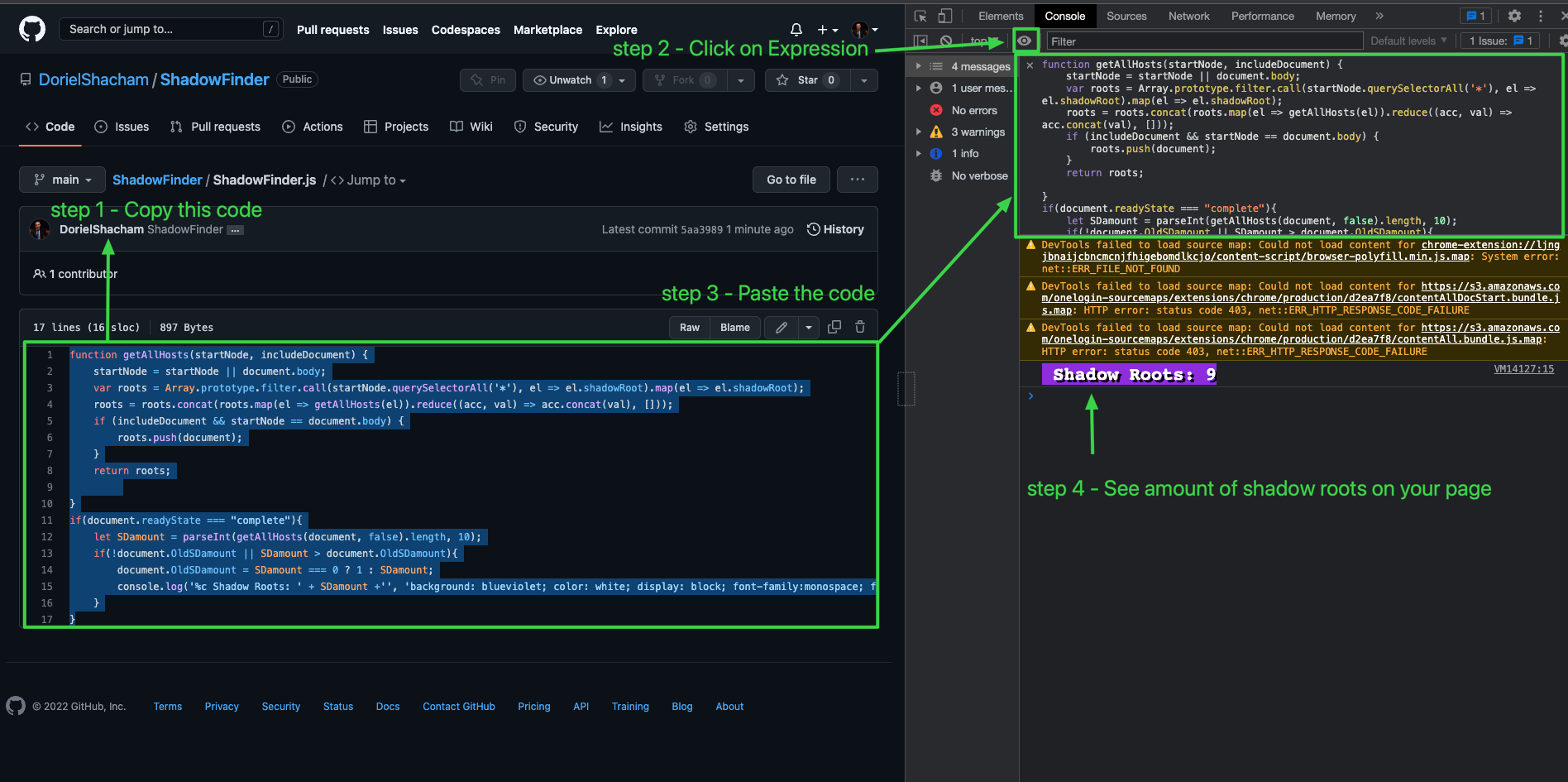Open the main branch dropdown
Viewport: 1568px width, 782px height.
coord(62,180)
